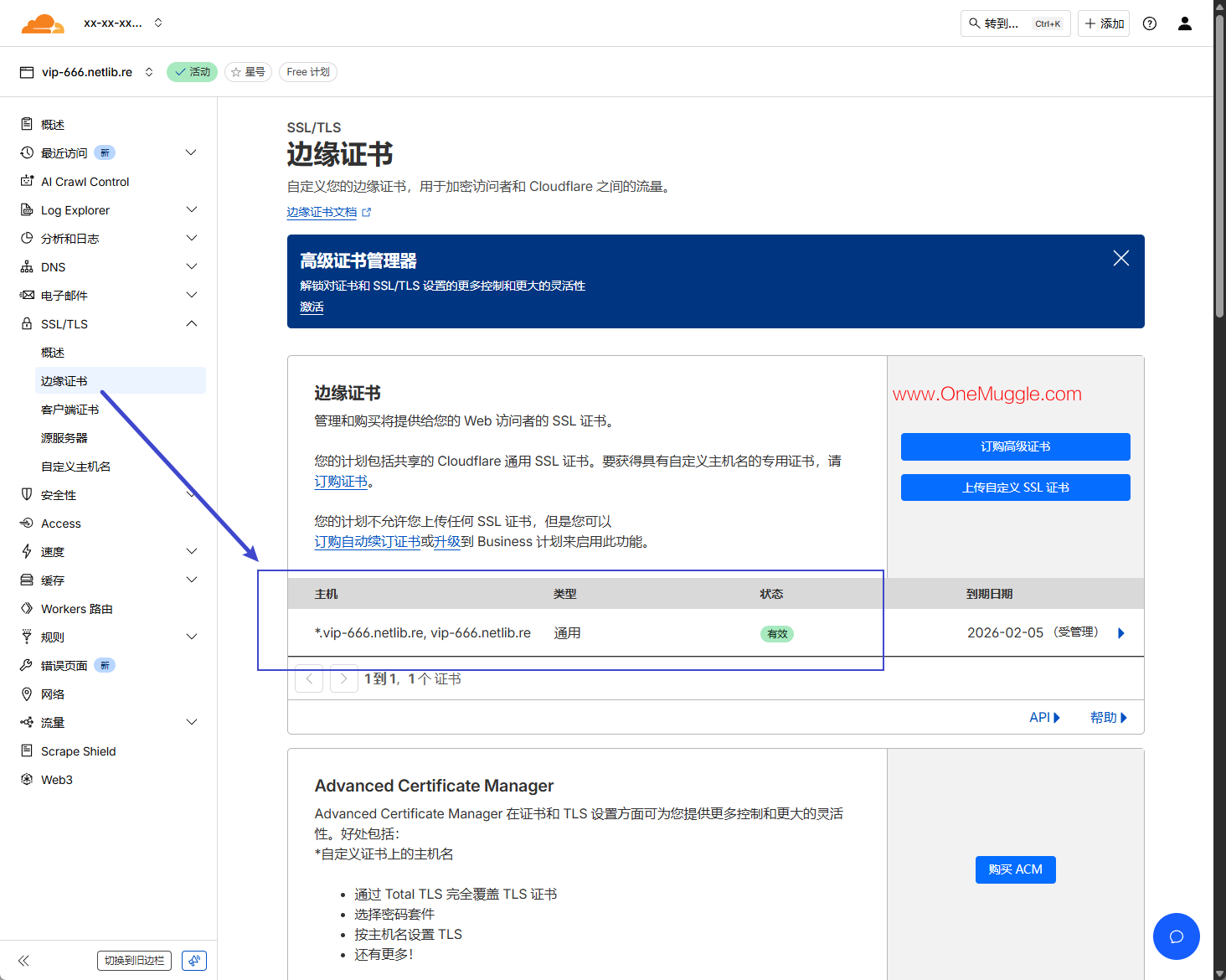
Task: Click the 概述 overview clipboard icon in sidebar
Action: pos(27,124)
